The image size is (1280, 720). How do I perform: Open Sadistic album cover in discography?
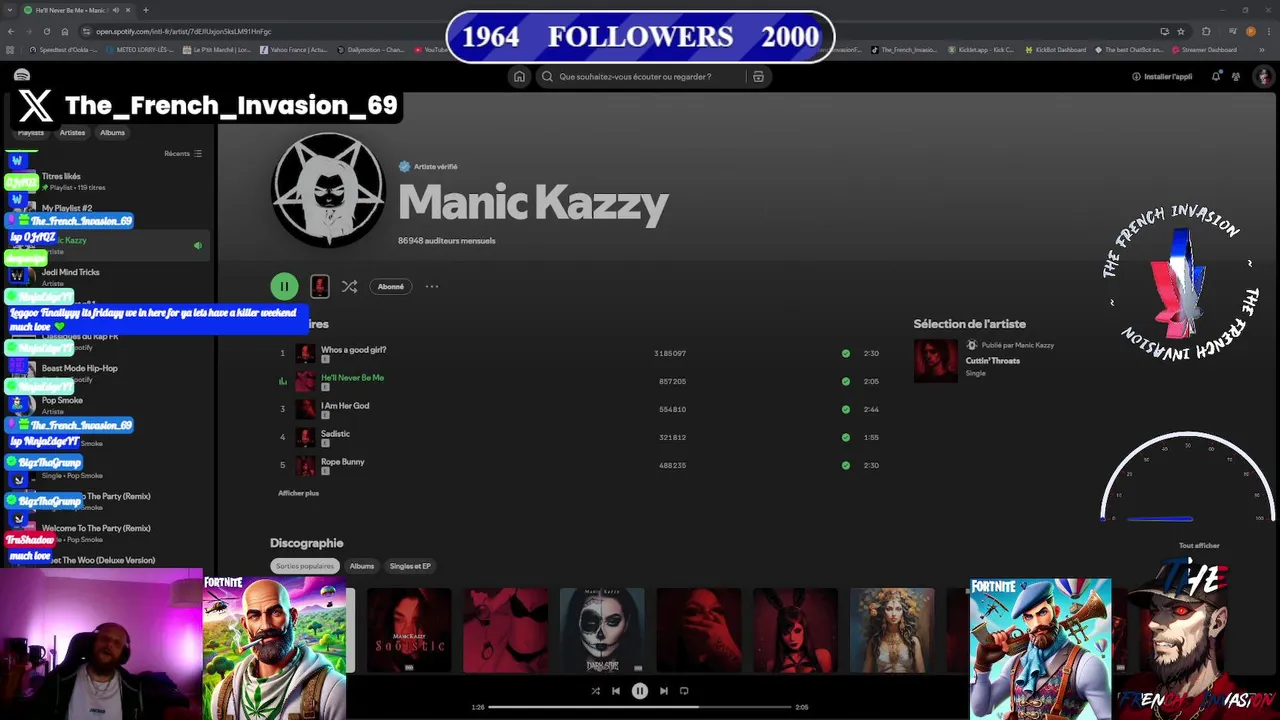pos(409,630)
